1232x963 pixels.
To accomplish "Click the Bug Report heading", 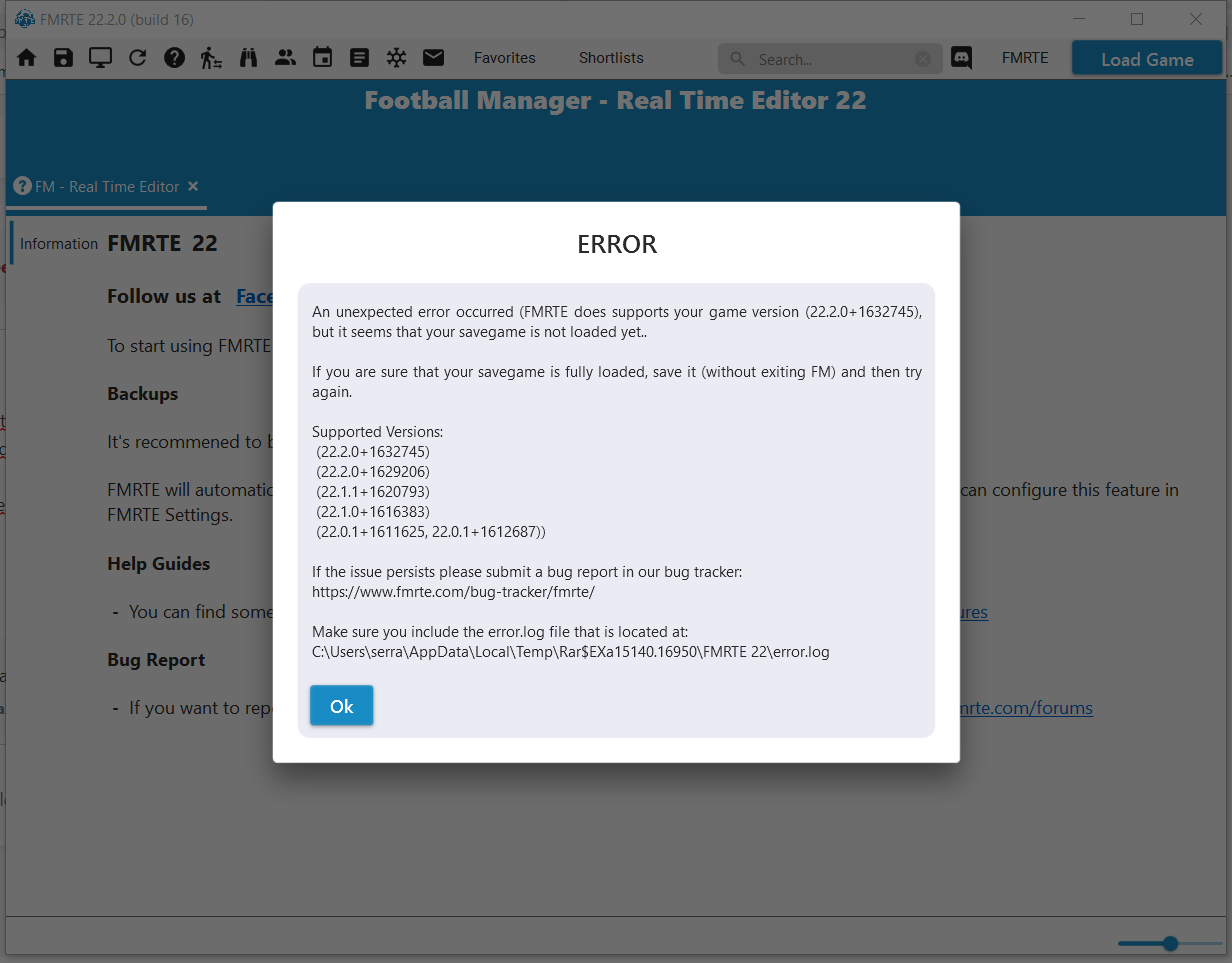I will pyautogui.click(x=156, y=660).
